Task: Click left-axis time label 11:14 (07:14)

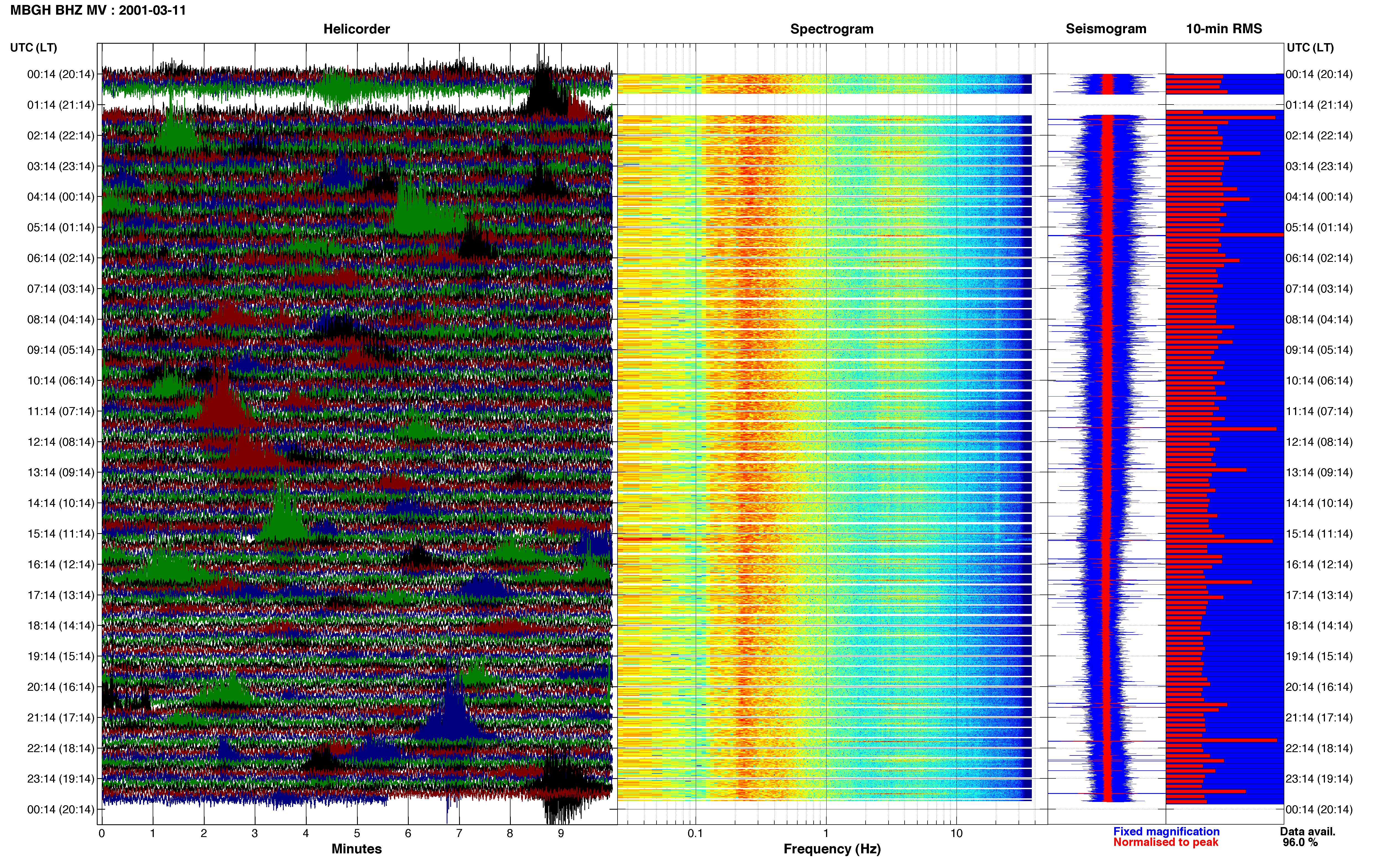Action: pos(61,411)
